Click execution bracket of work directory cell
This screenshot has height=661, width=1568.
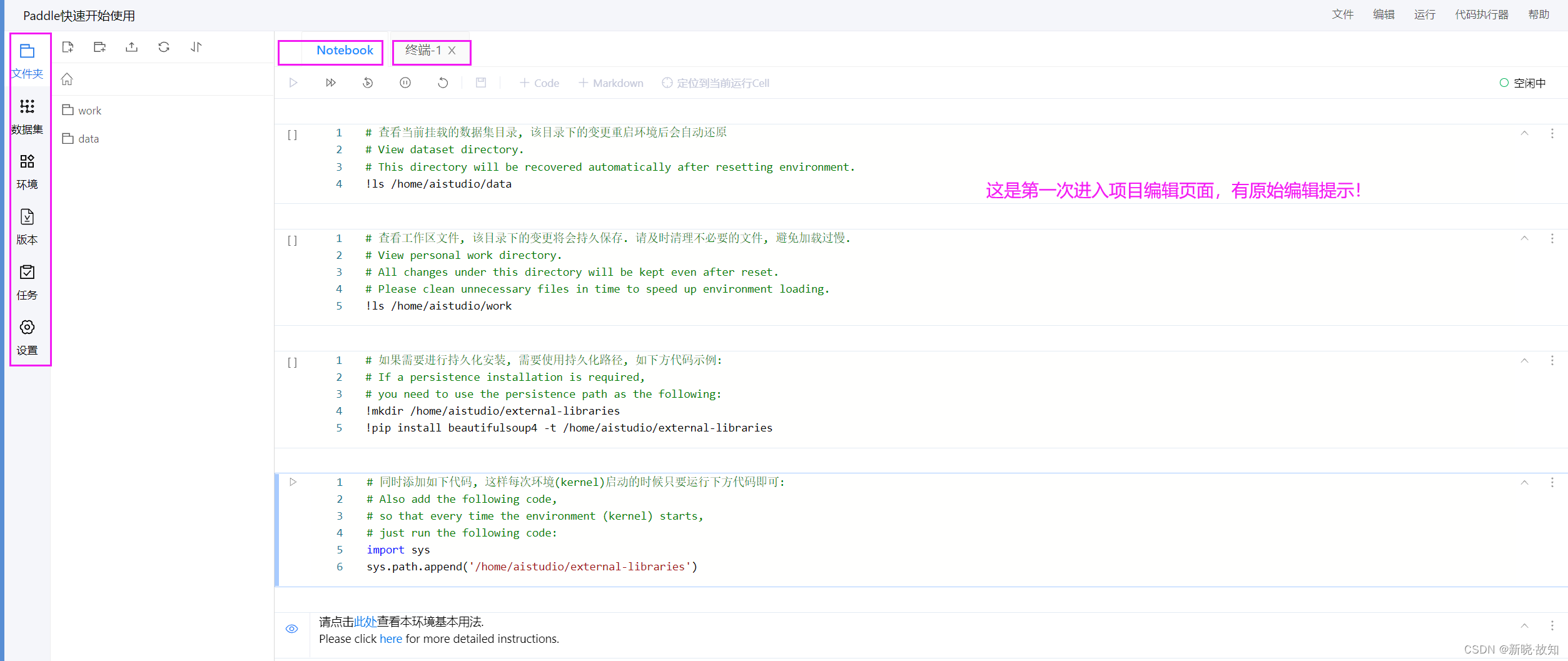[x=292, y=240]
